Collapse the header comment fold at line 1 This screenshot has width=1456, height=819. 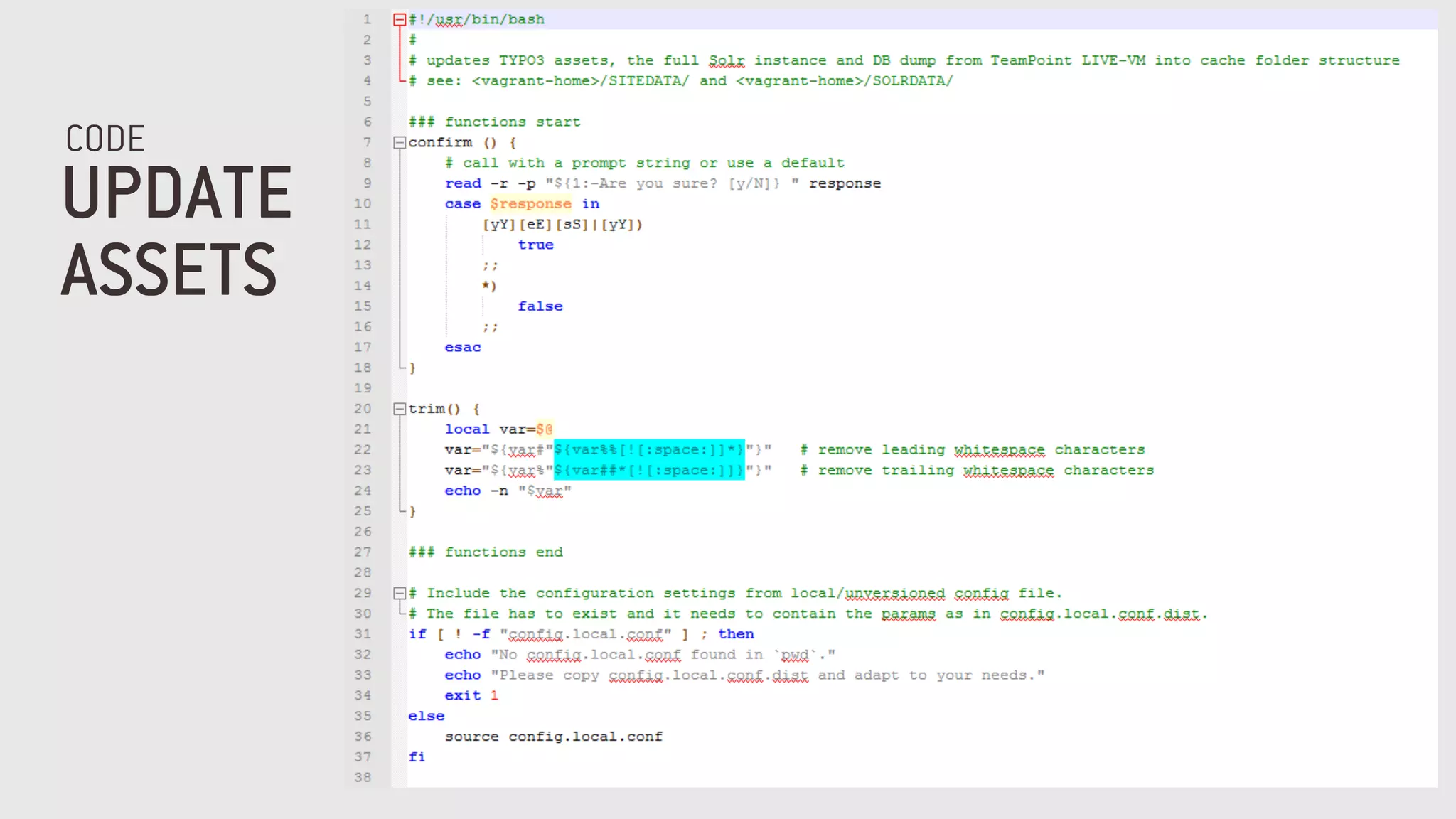(x=400, y=20)
